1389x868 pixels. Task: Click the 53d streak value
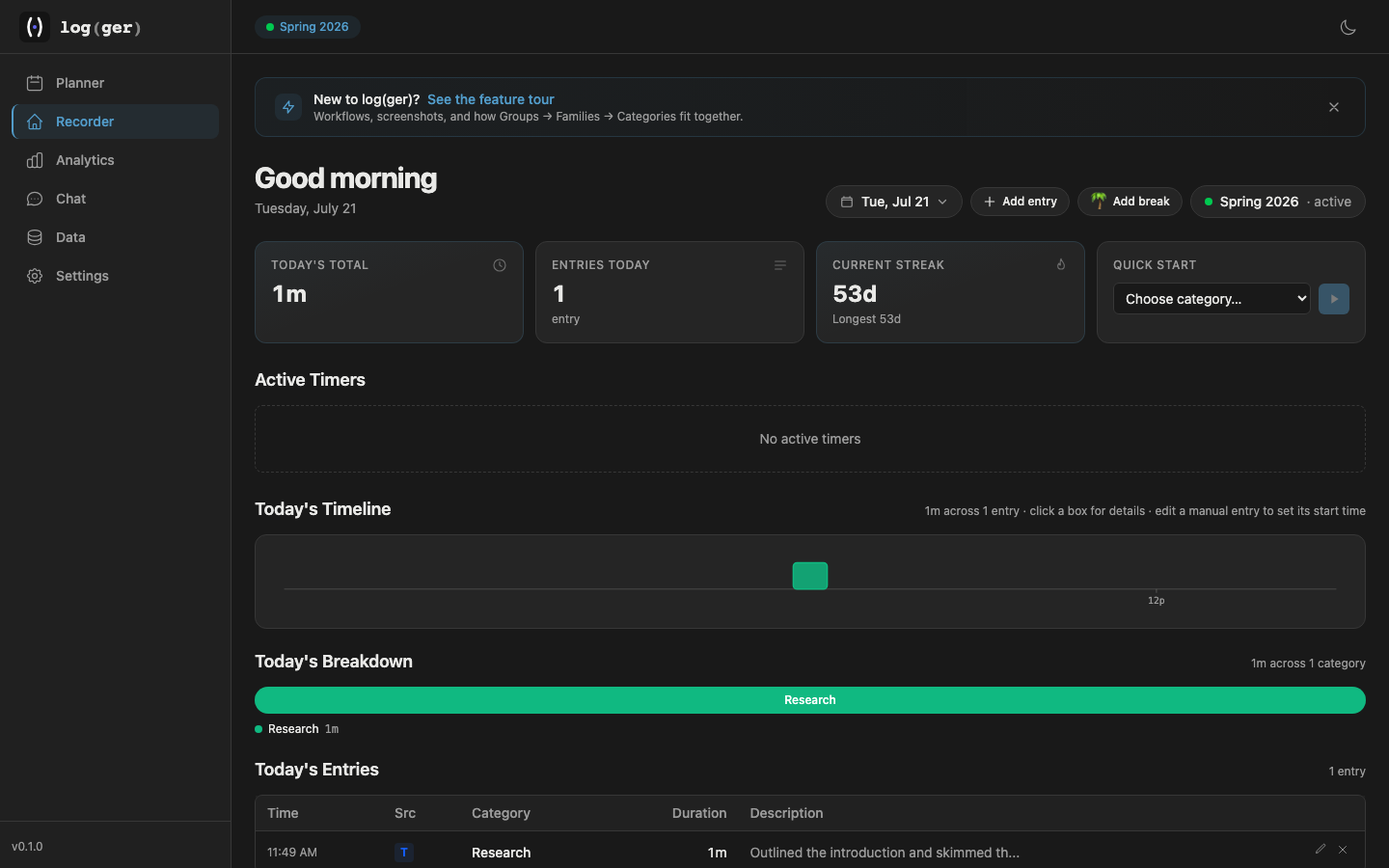click(855, 293)
